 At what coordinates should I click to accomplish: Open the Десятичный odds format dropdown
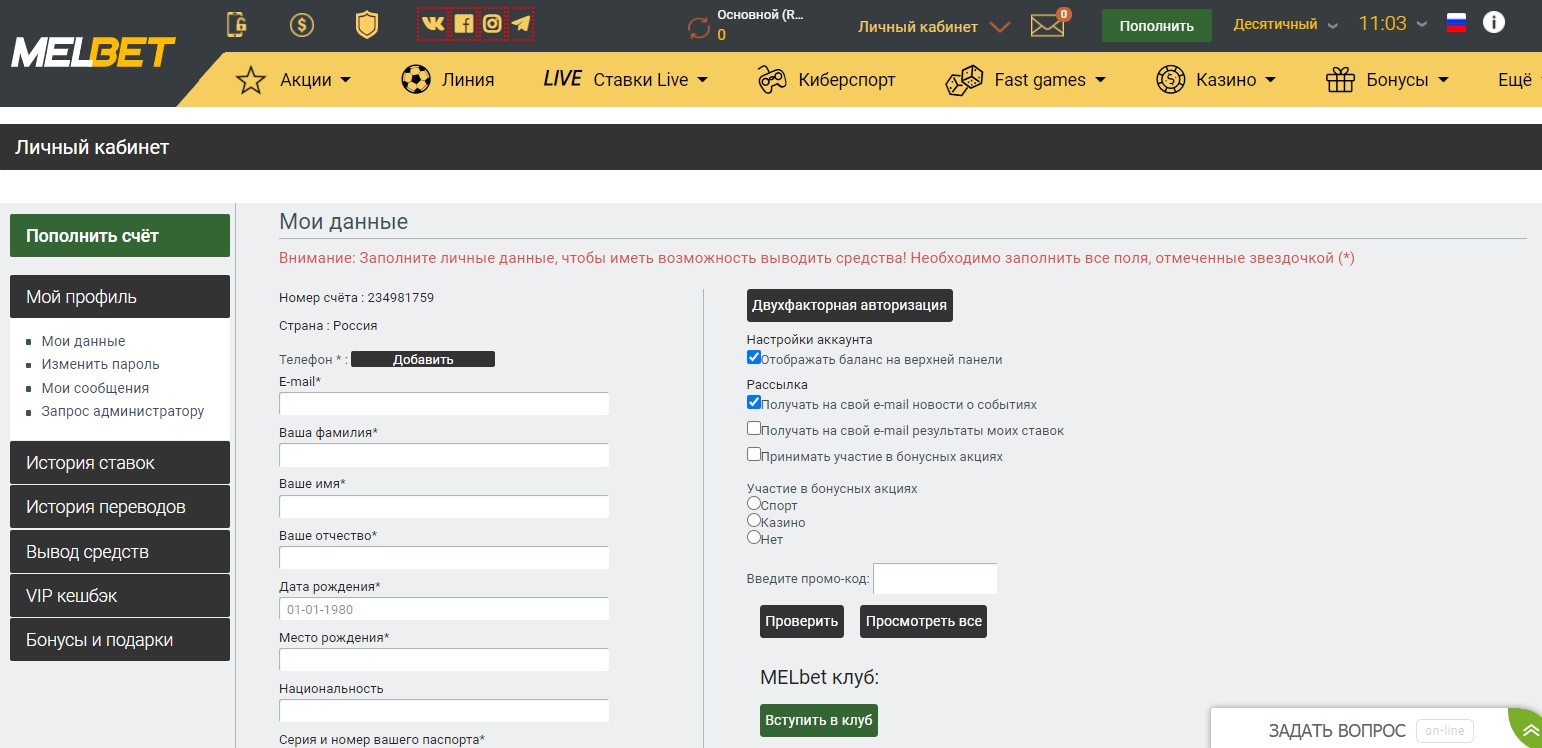coord(1286,25)
